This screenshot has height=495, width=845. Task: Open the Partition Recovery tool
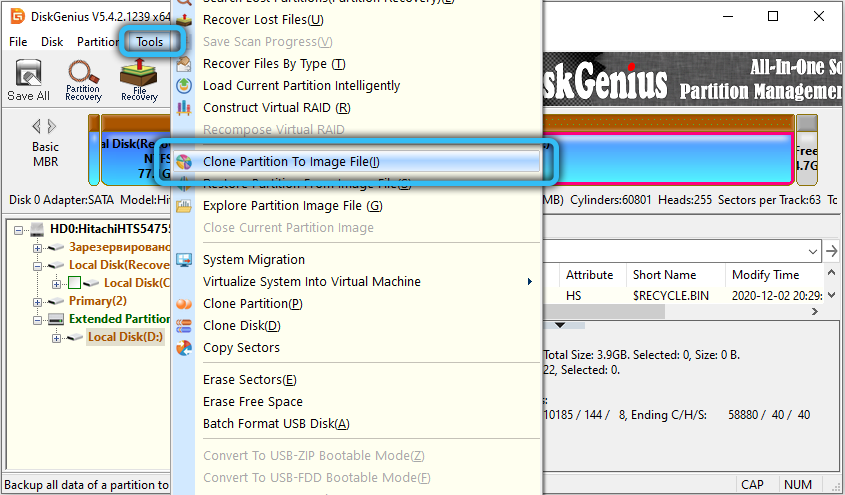[x=83, y=80]
